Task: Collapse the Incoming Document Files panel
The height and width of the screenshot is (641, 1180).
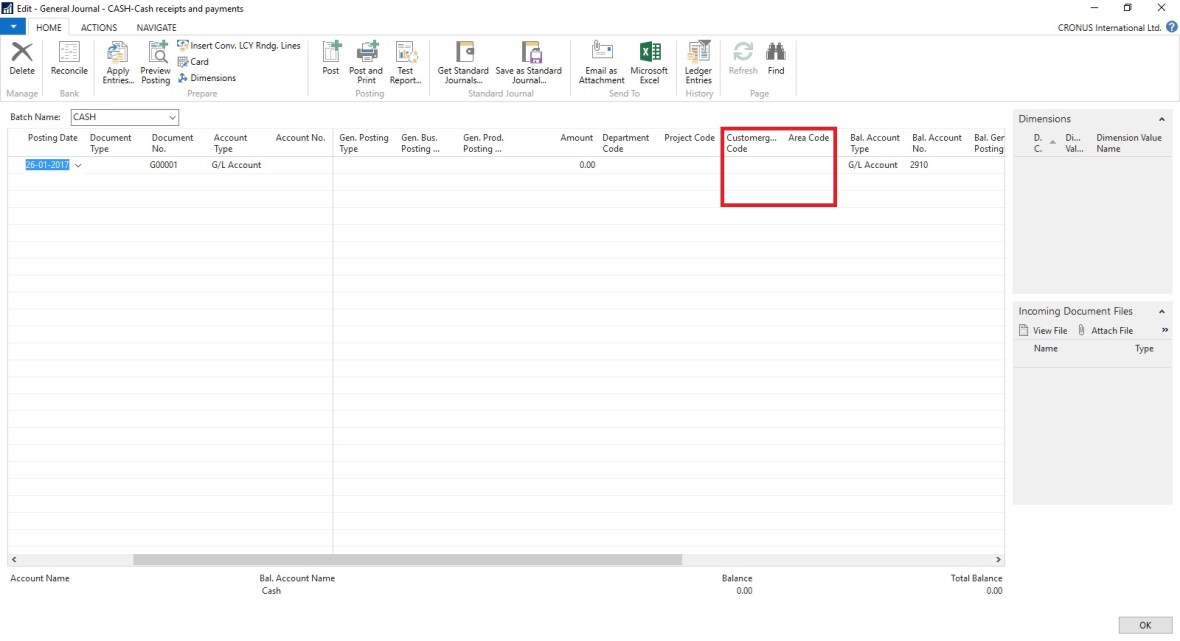Action: [1161, 312]
